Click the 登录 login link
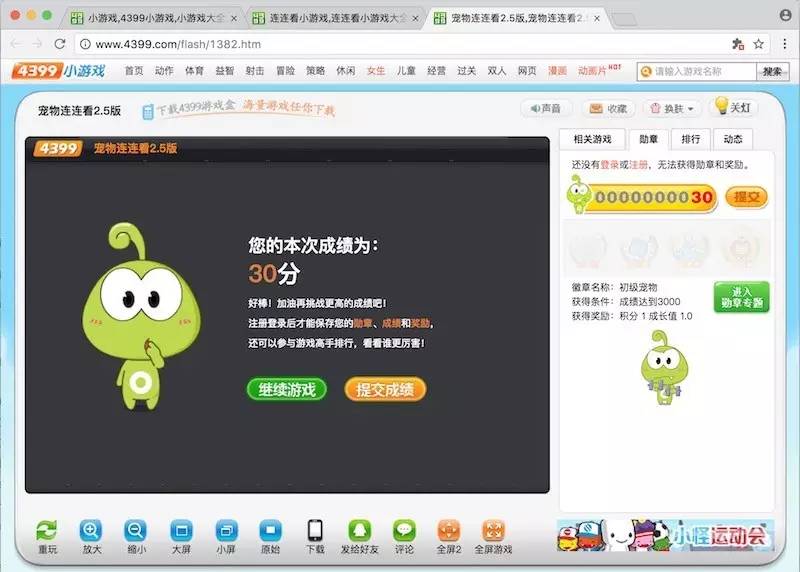 coord(610,164)
